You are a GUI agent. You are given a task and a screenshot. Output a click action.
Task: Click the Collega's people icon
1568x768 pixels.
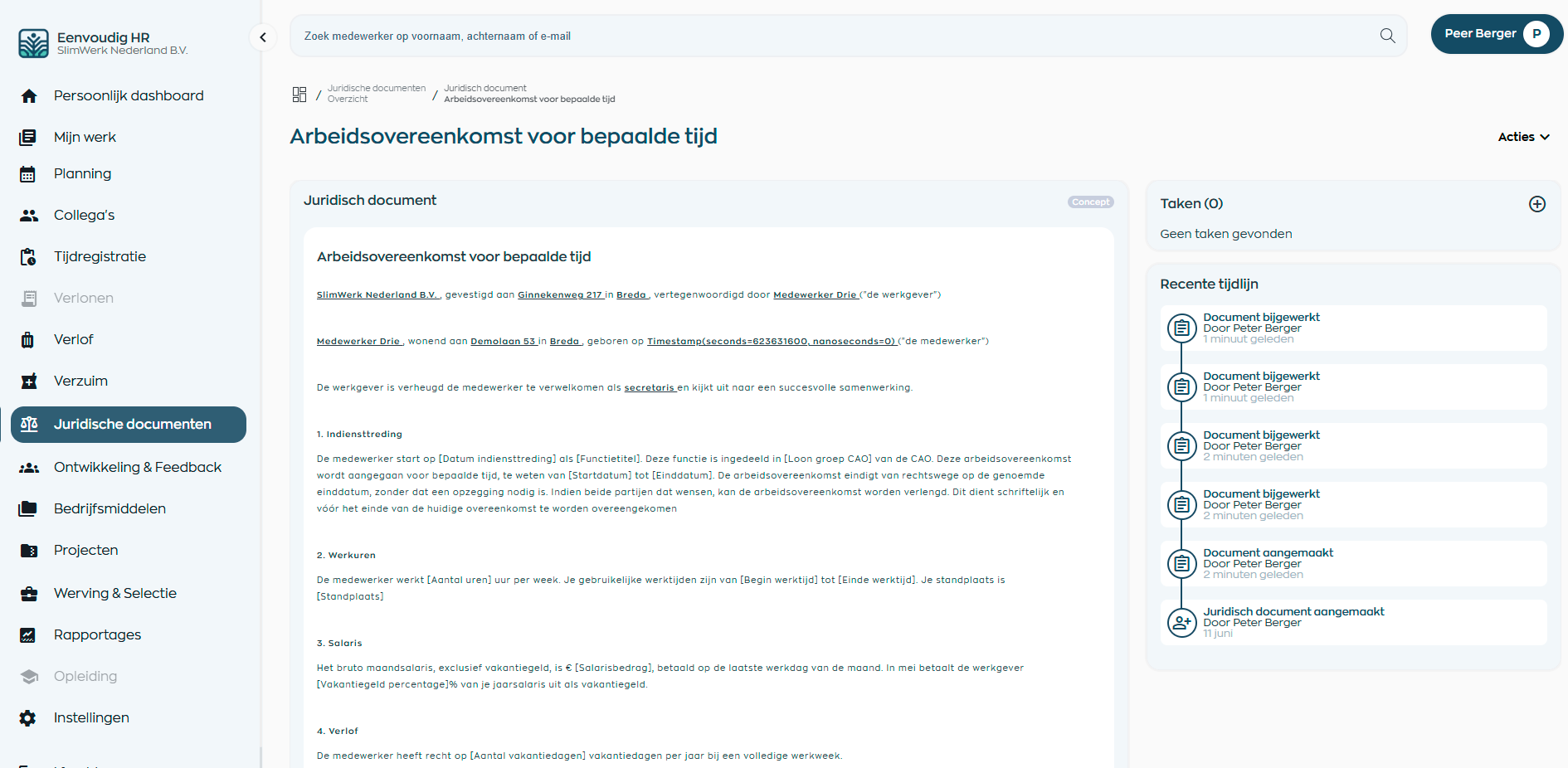29,215
